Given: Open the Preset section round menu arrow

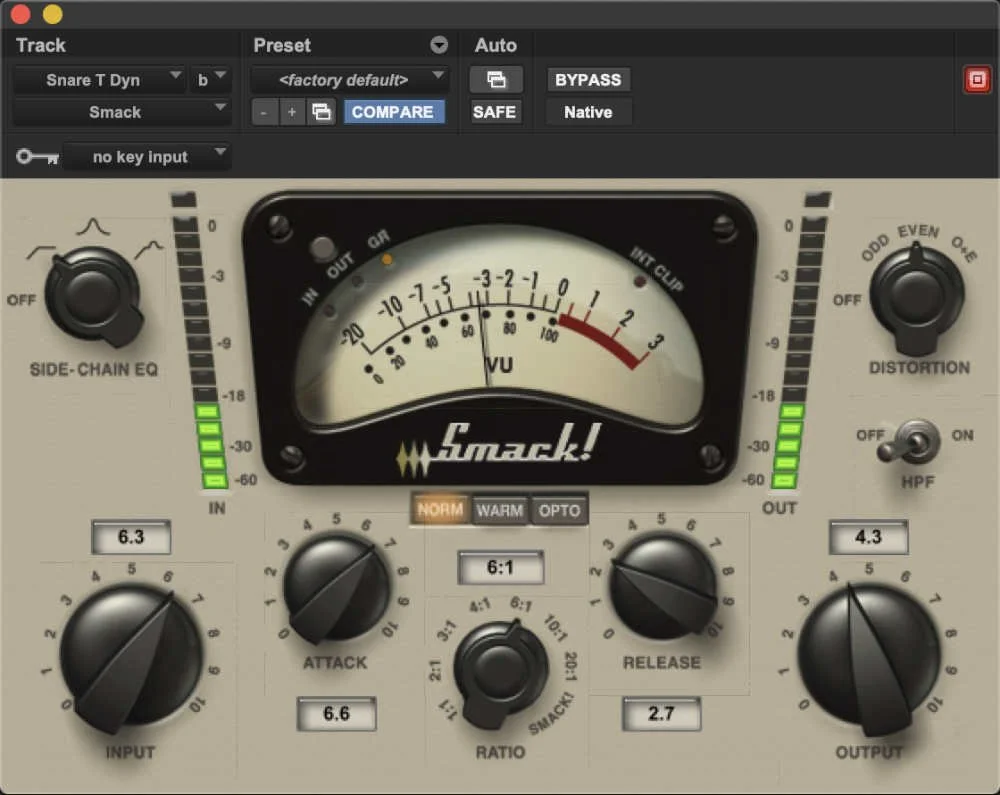Looking at the screenshot, I should click(x=439, y=45).
